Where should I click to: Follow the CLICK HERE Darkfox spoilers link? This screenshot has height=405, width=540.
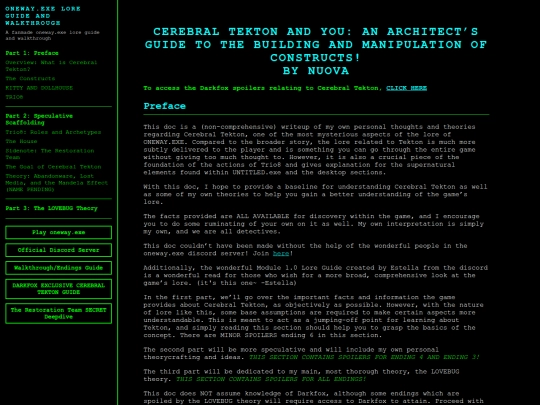pos(406,88)
